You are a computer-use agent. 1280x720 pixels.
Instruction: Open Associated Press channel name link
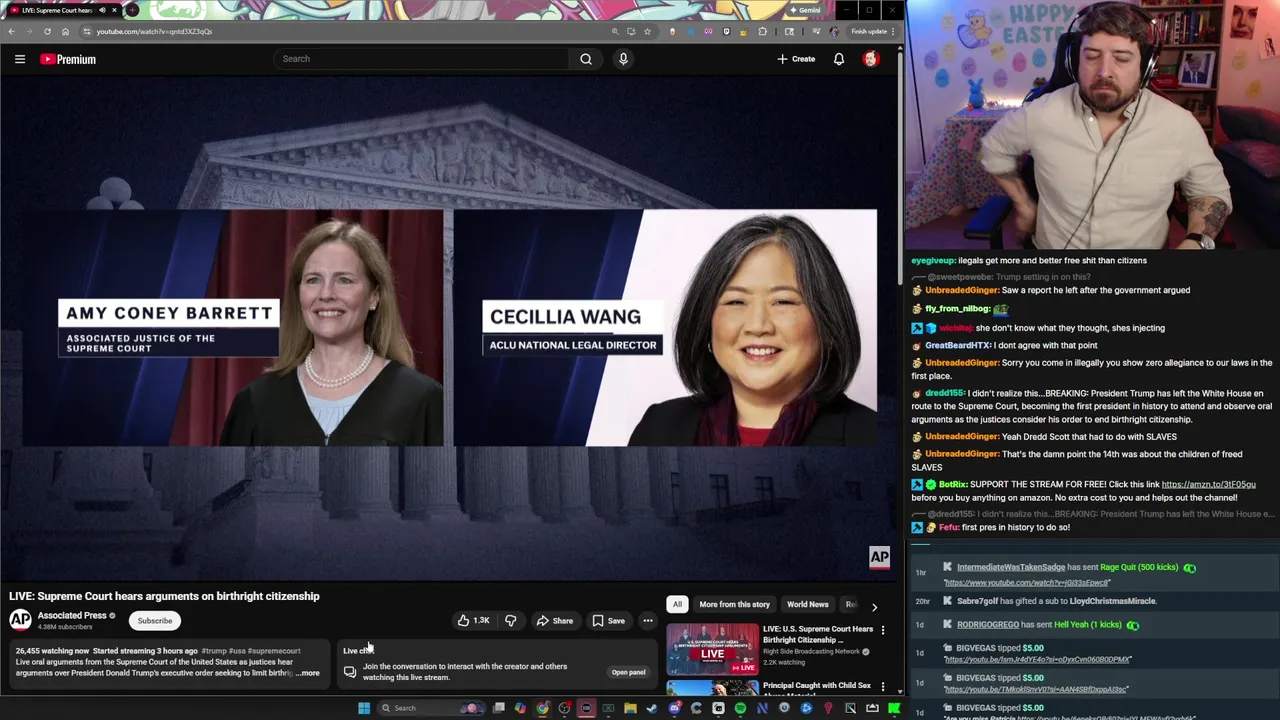coord(72,616)
